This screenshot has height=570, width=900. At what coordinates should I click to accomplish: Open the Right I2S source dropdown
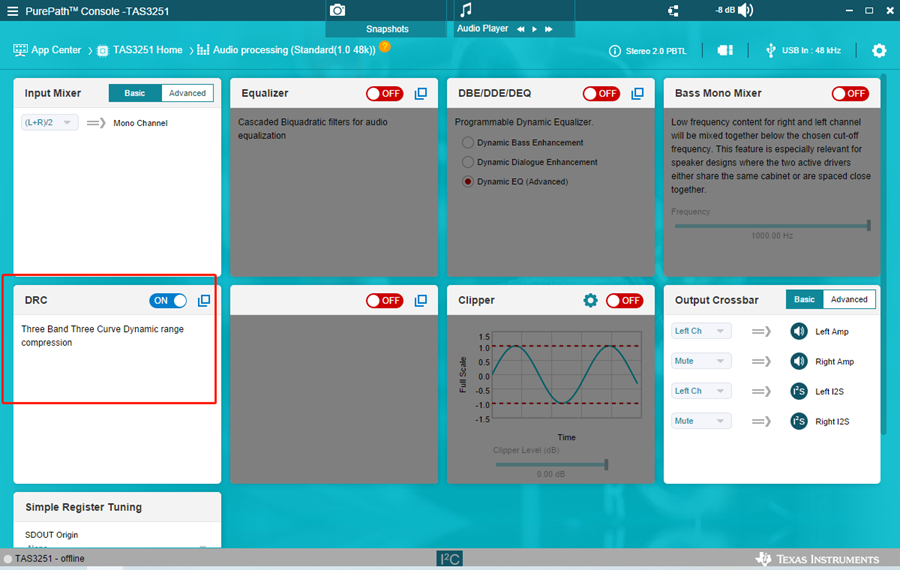pyautogui.click(x=701, y=421)
